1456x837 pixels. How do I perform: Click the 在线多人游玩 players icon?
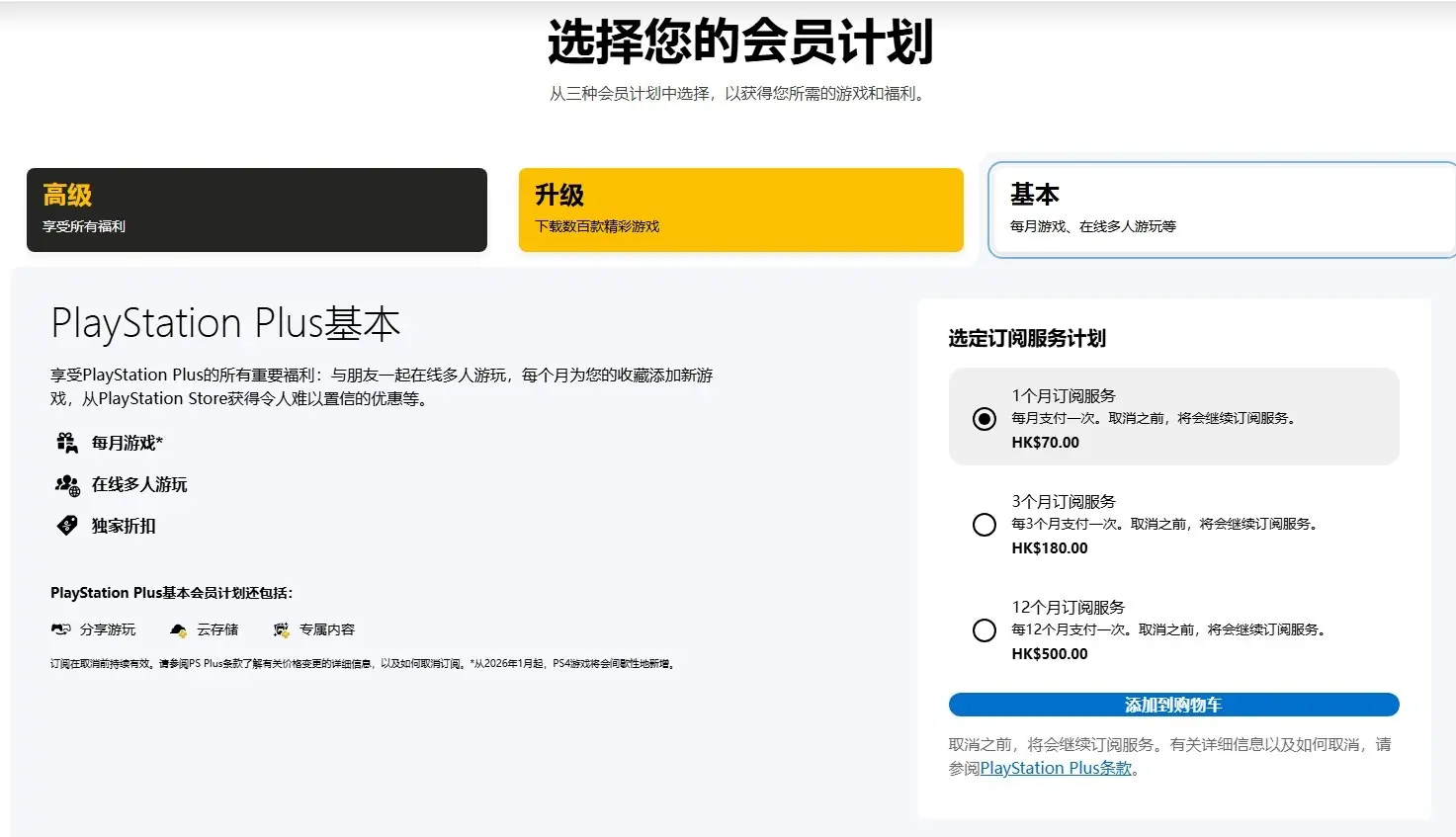pos(66,484)
